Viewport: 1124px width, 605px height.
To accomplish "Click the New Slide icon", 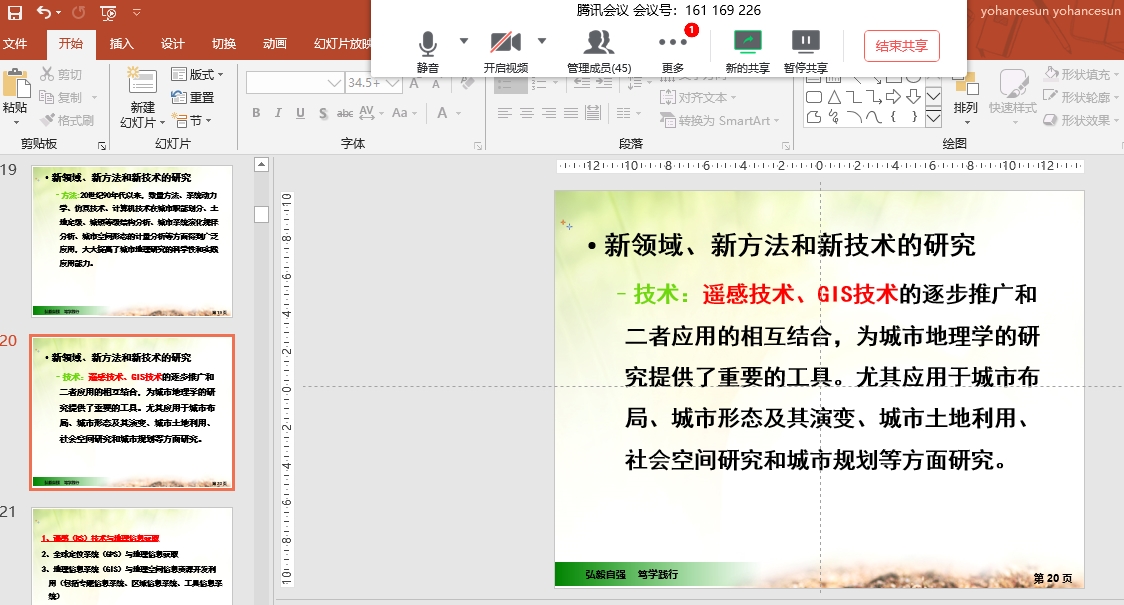I will 142,84.
